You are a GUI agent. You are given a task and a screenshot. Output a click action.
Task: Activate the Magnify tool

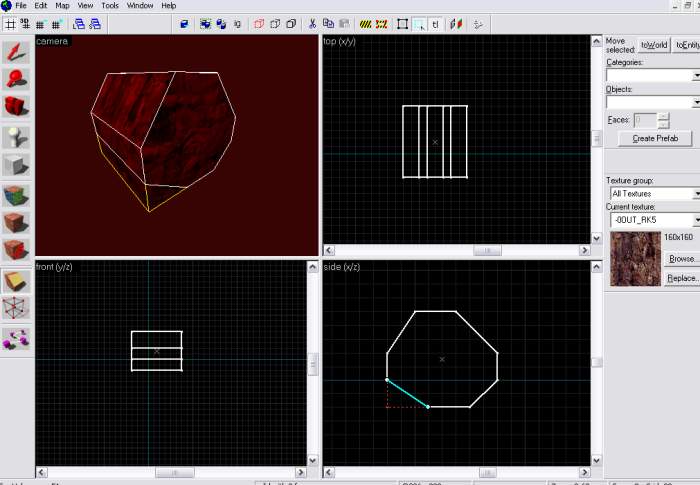tap(17, 78)
